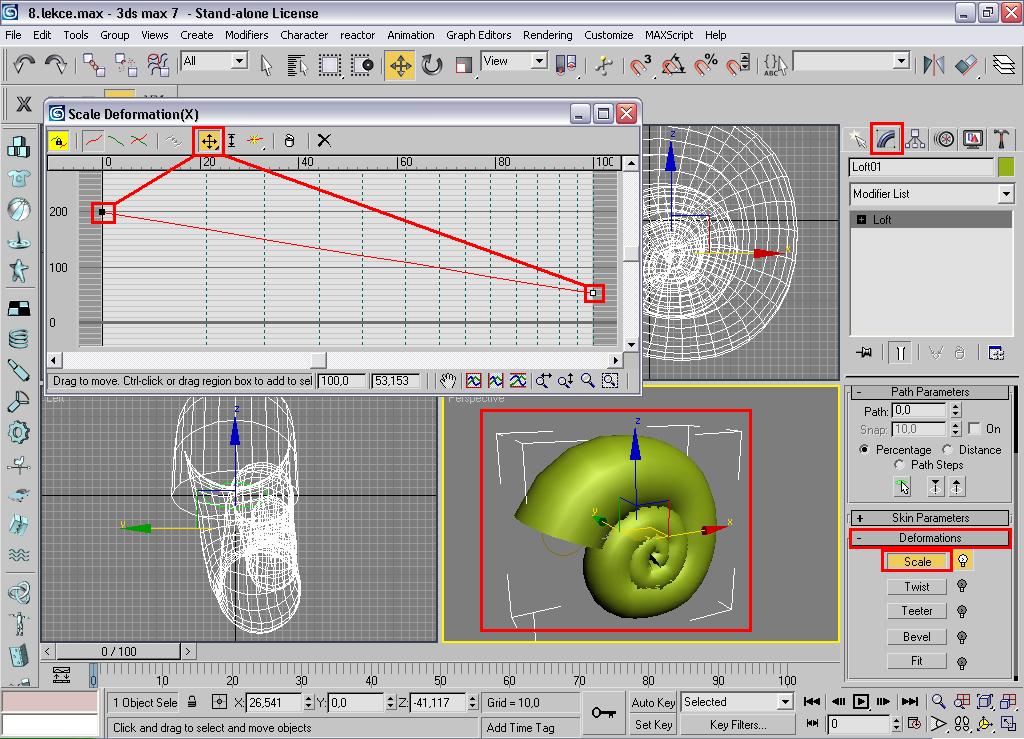Image resolution: width=1024 pixels, height=739 pixels.
Task: Click the Mirror tool icon
Action: pos(934,65)
